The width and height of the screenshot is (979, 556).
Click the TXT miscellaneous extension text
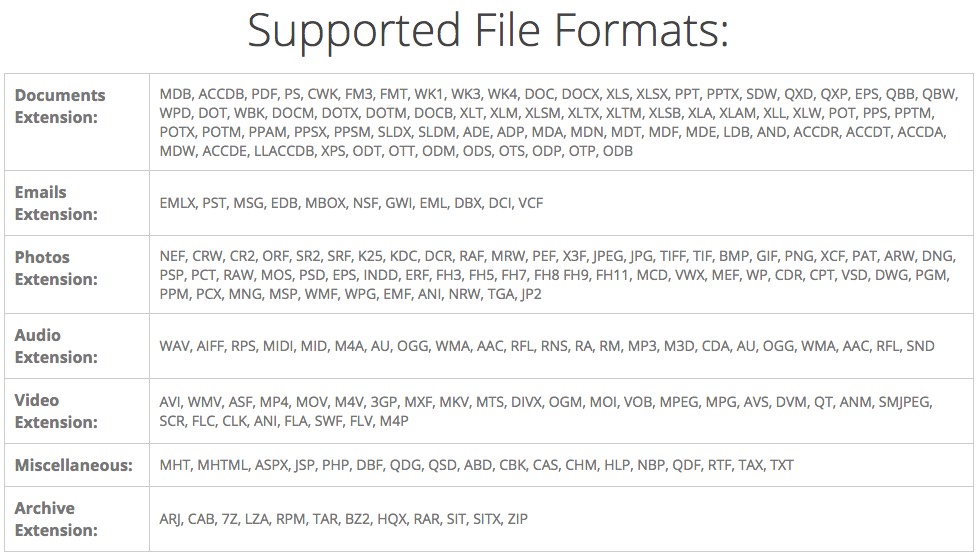(x=781, y=465)
